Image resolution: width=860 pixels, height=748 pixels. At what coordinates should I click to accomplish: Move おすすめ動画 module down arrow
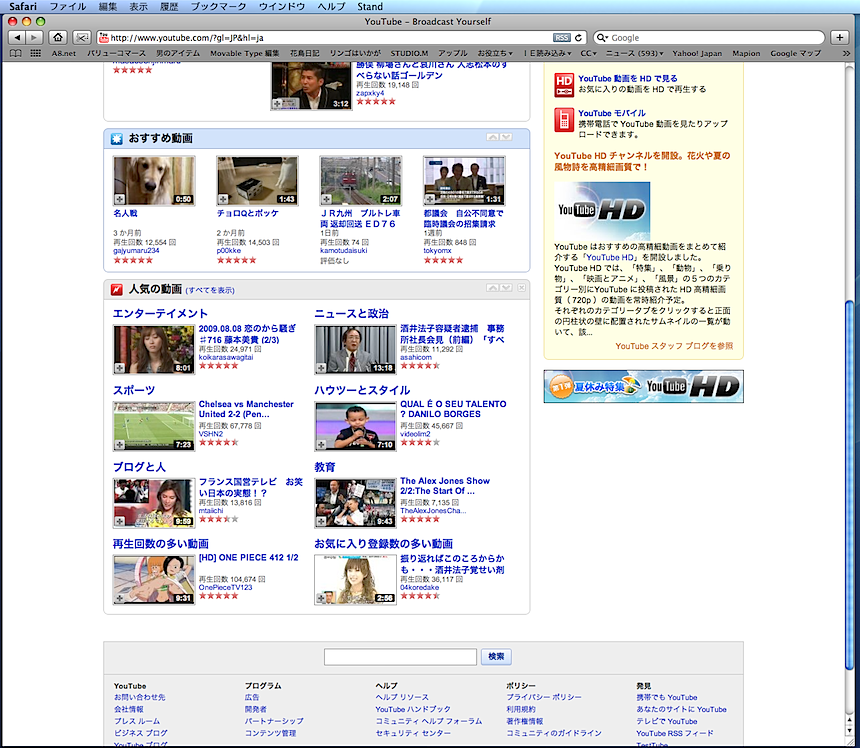(x=506, y=137)
